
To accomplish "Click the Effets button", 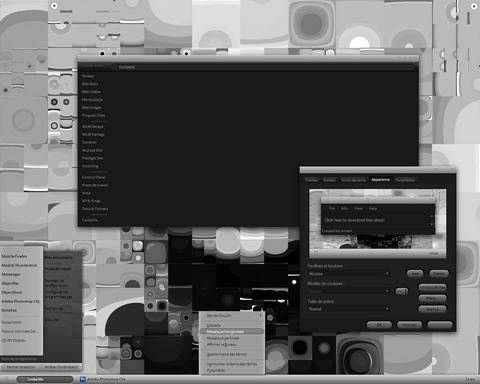I will point(432,298).
